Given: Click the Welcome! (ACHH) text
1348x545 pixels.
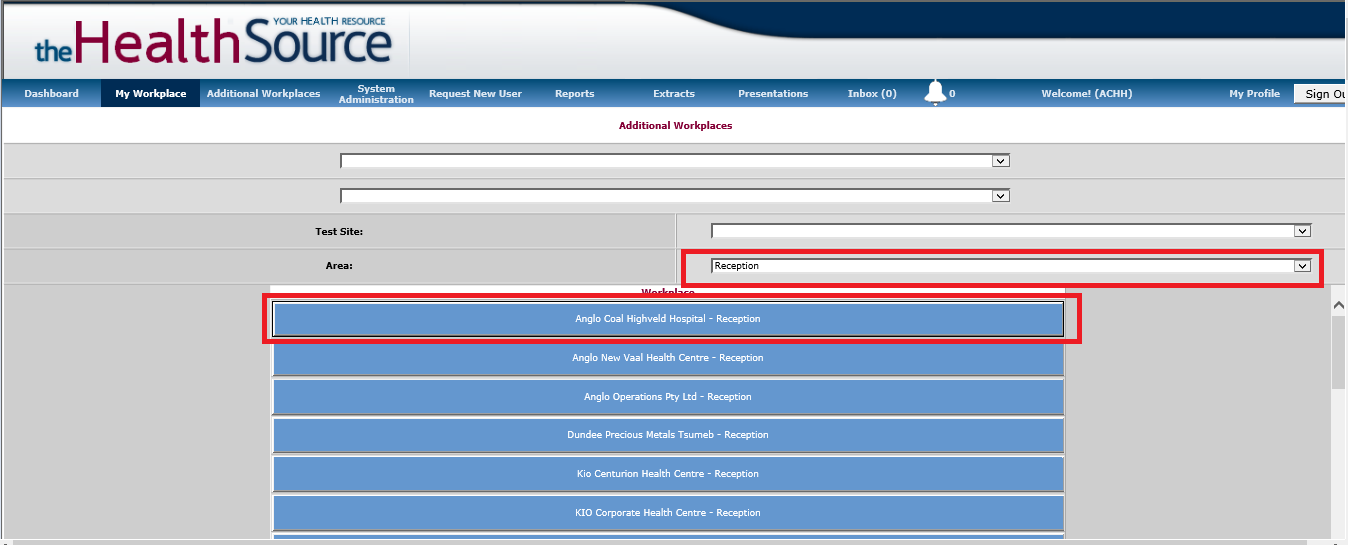Looking at the screenshot, I should [1086, 94].
